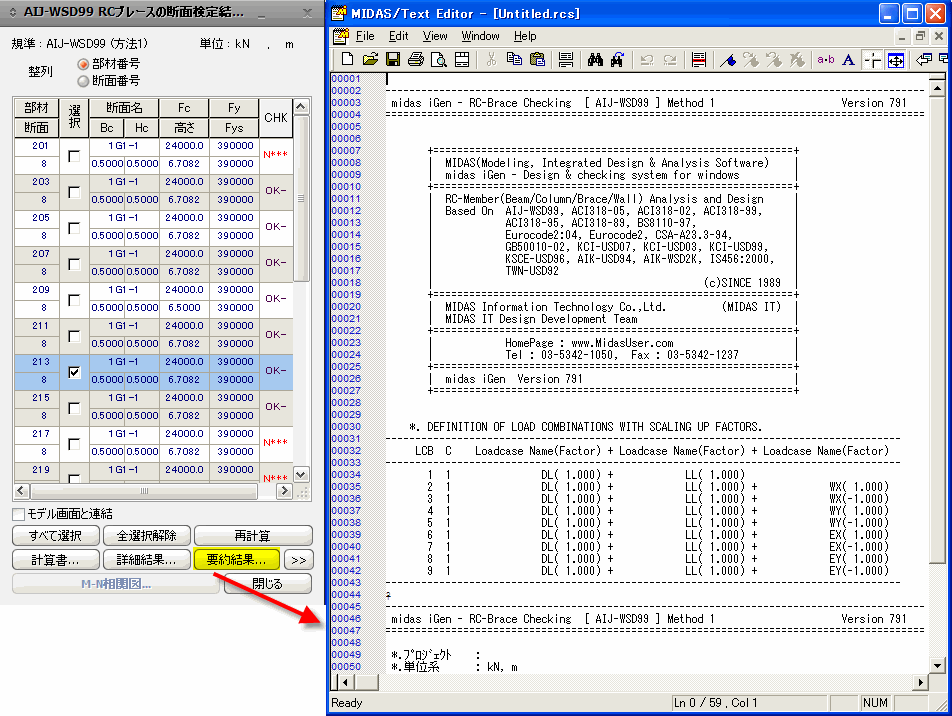Image resolution: width=952 pixels, height=716 pixels.
Task: Check the selection box for member 201
Action: pyautogui.click(x=74, y=156)
